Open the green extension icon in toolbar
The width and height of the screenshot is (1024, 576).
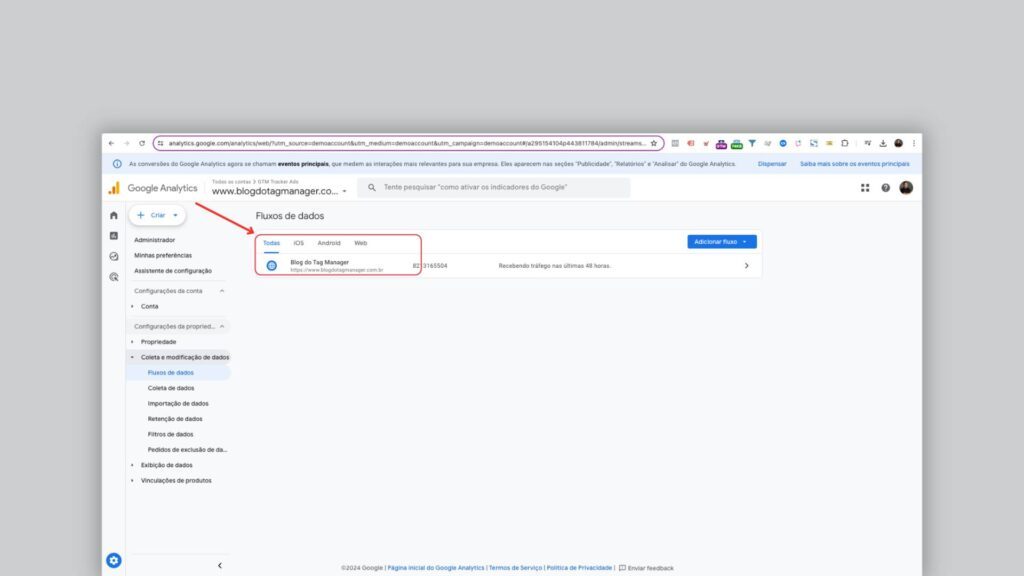click(x=737, y=144)
